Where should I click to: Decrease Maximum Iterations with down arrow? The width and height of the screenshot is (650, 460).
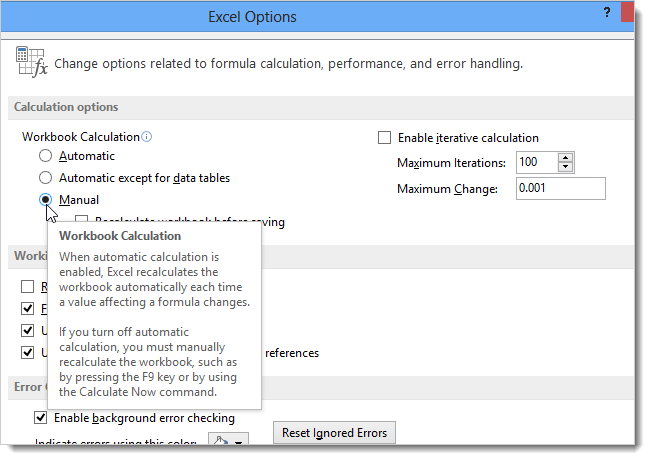point(565,167)
